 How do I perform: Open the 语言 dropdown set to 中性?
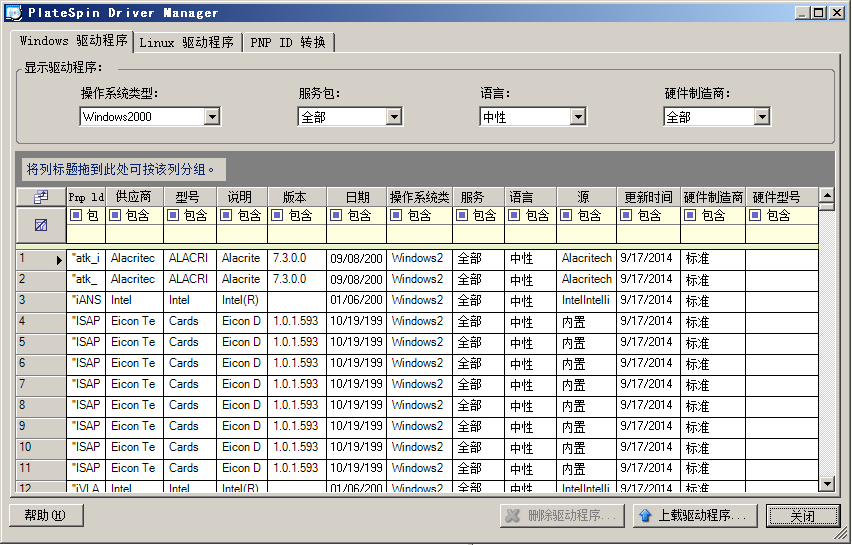577,117
